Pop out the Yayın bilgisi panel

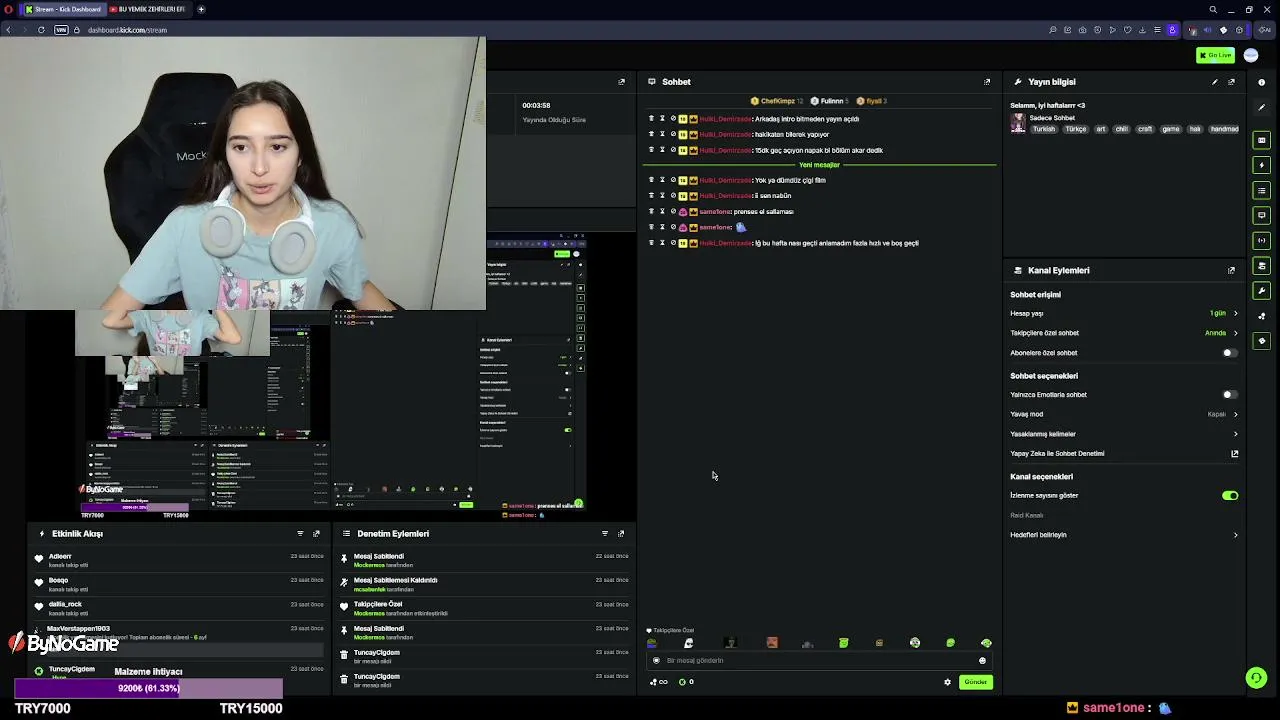click(x=1231, y=82)
